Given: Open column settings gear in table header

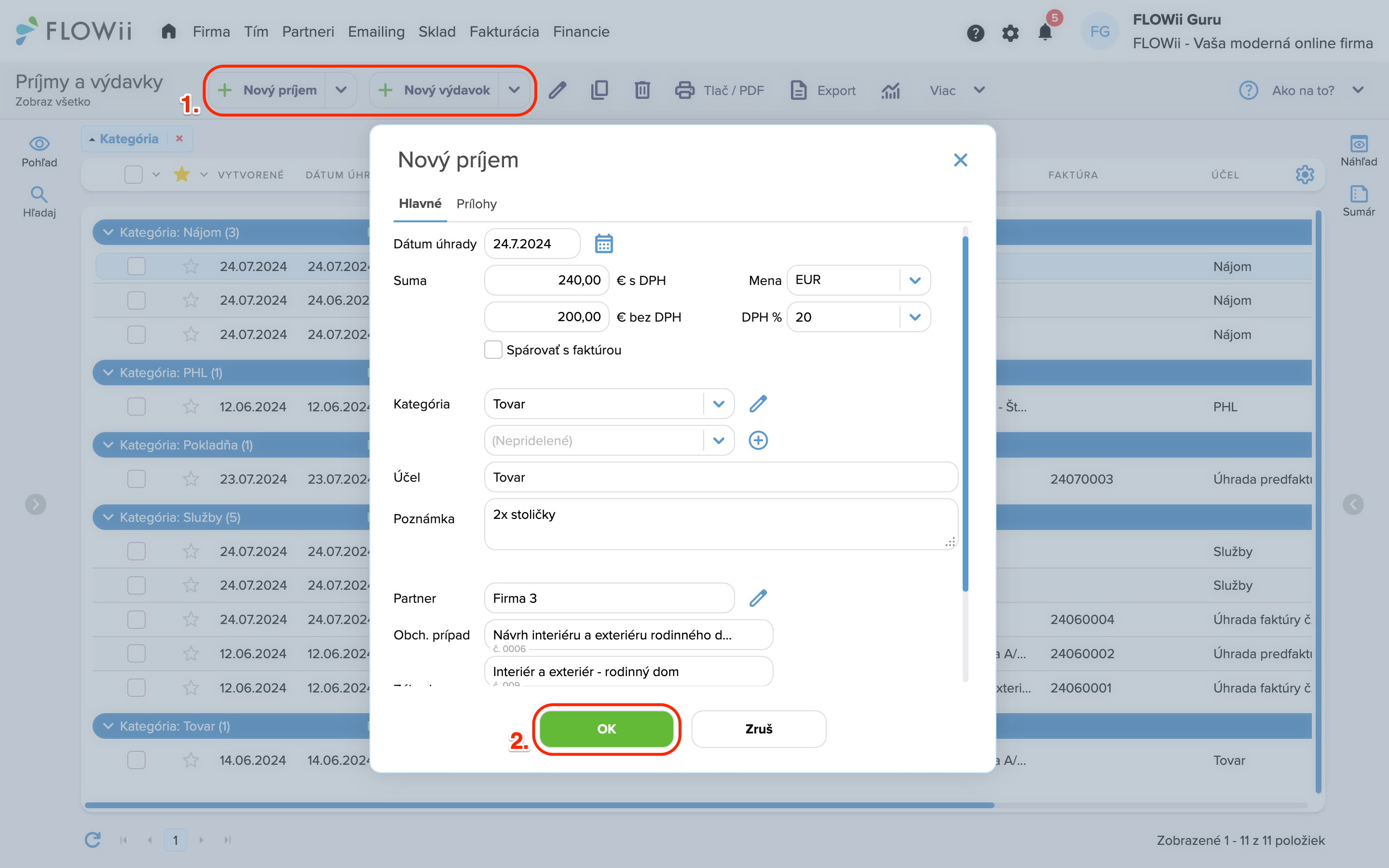Looking at the screenshot, I should [1305, 175].
